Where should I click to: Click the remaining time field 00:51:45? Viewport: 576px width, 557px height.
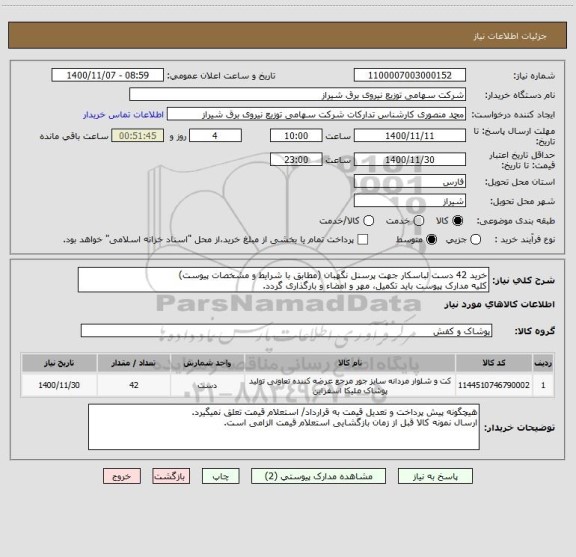[x=138, y=136]
